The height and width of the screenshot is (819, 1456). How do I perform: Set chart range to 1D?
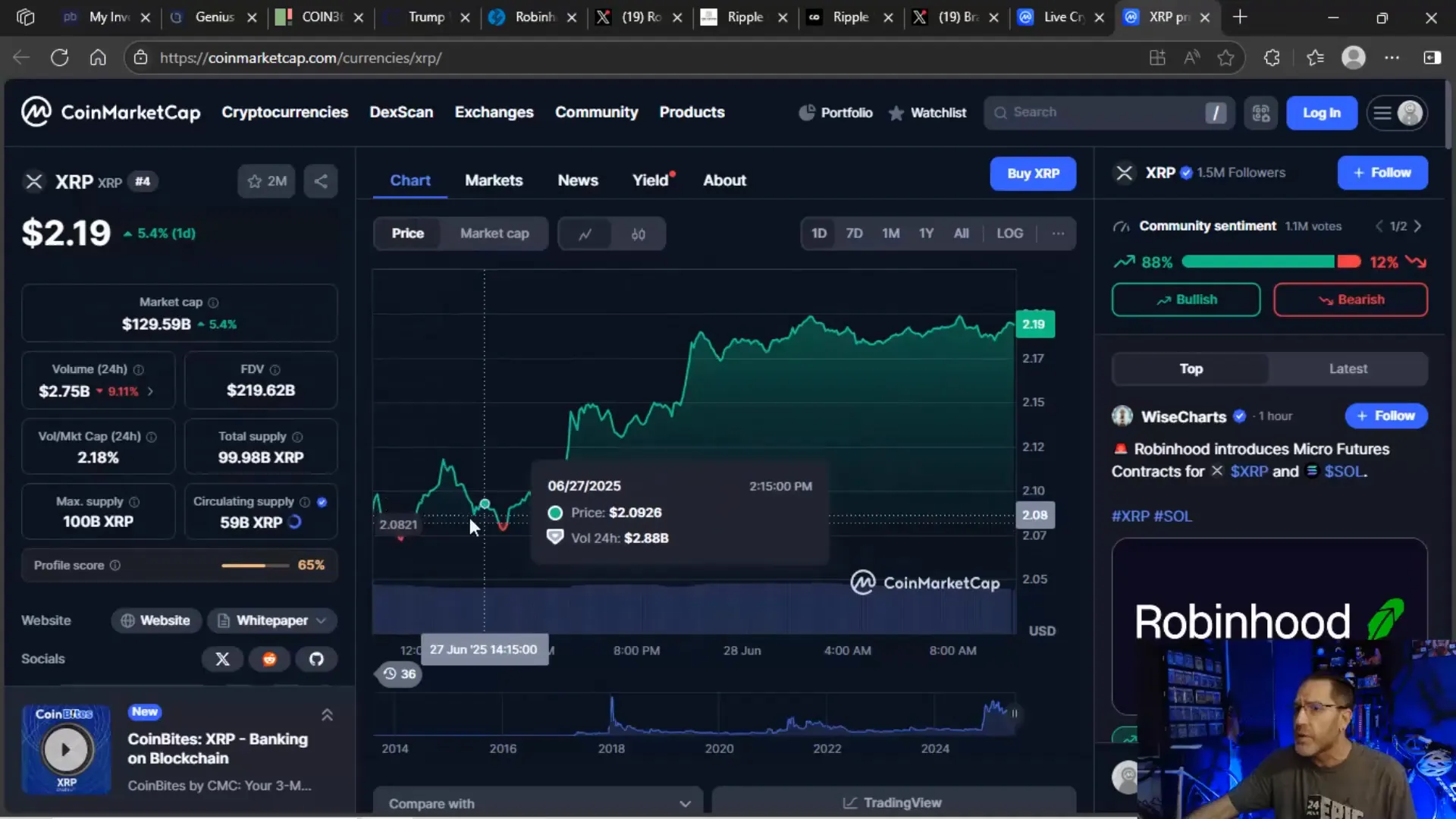point(819,234)
